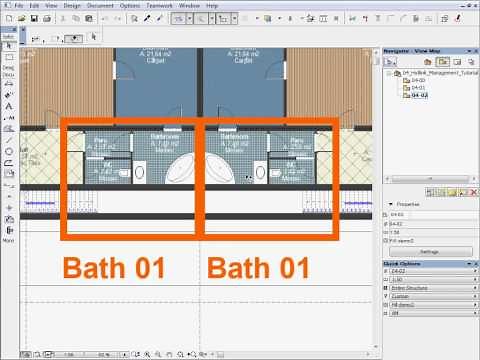Click the Paste clipboard icon
Screen dimensions: 480x360
pyautogui.click(x=89, y=19)
